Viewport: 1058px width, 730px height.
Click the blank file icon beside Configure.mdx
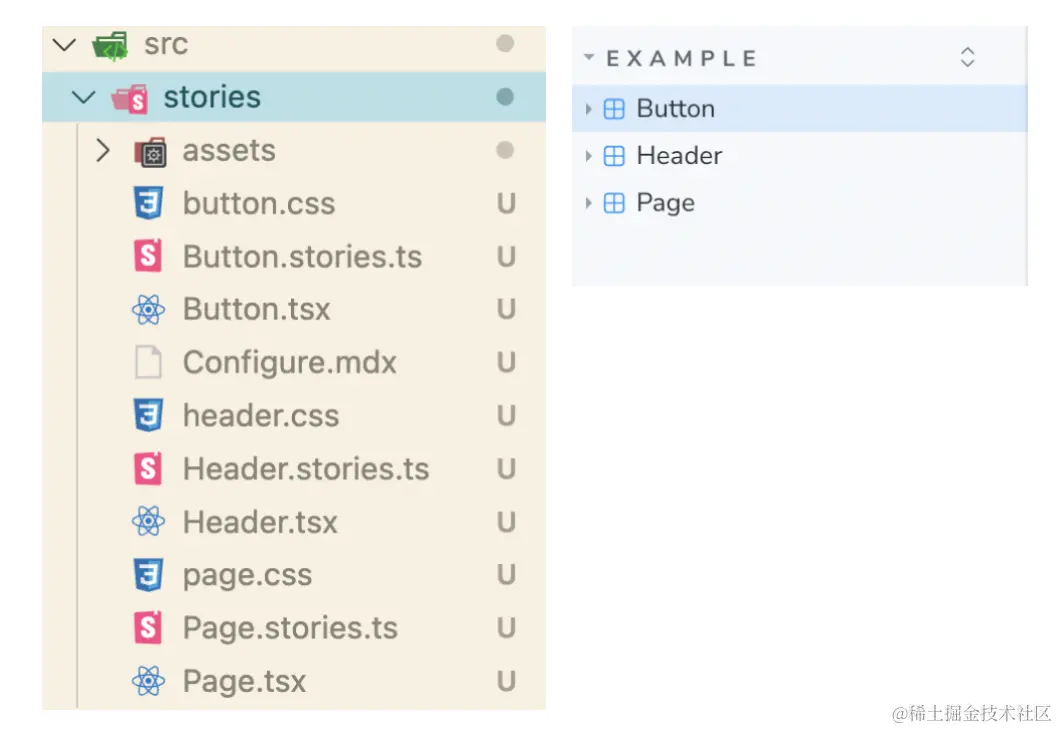(148, 363)
